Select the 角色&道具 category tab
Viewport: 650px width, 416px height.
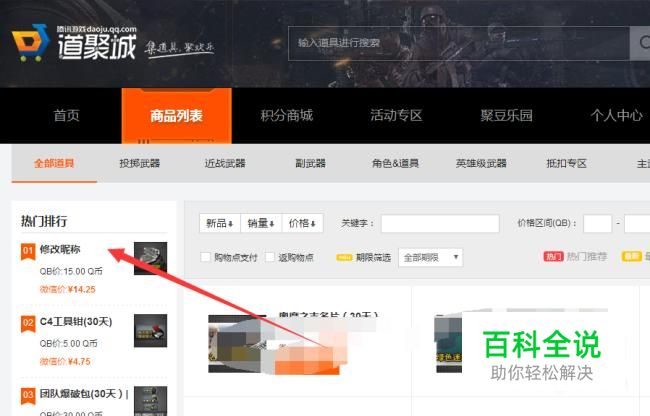(395, 163)
